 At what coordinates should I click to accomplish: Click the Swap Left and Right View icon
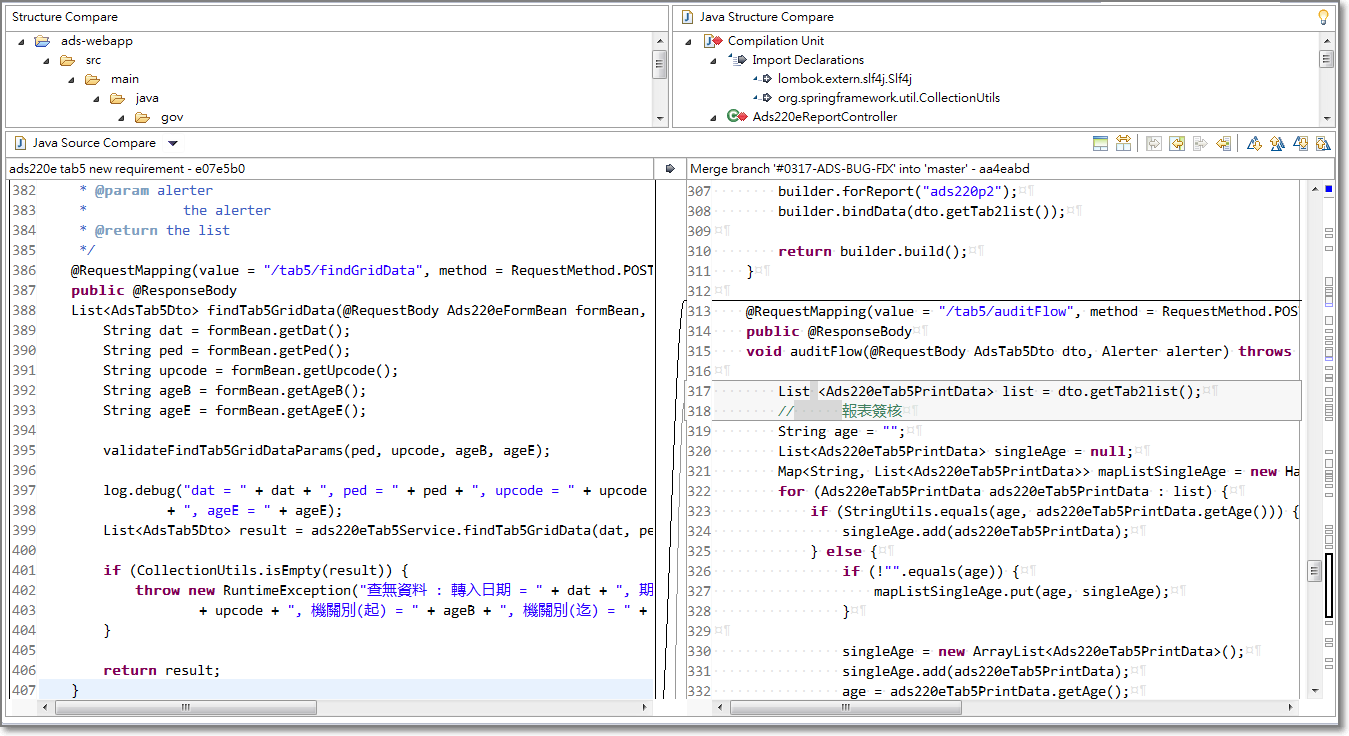(x=1123, y=143)
